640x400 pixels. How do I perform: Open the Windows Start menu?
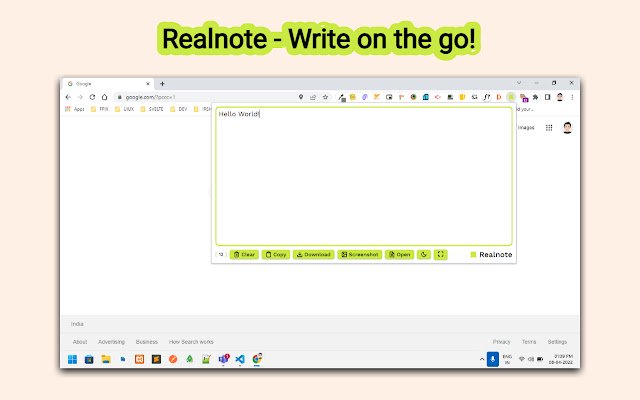point(72,359)
